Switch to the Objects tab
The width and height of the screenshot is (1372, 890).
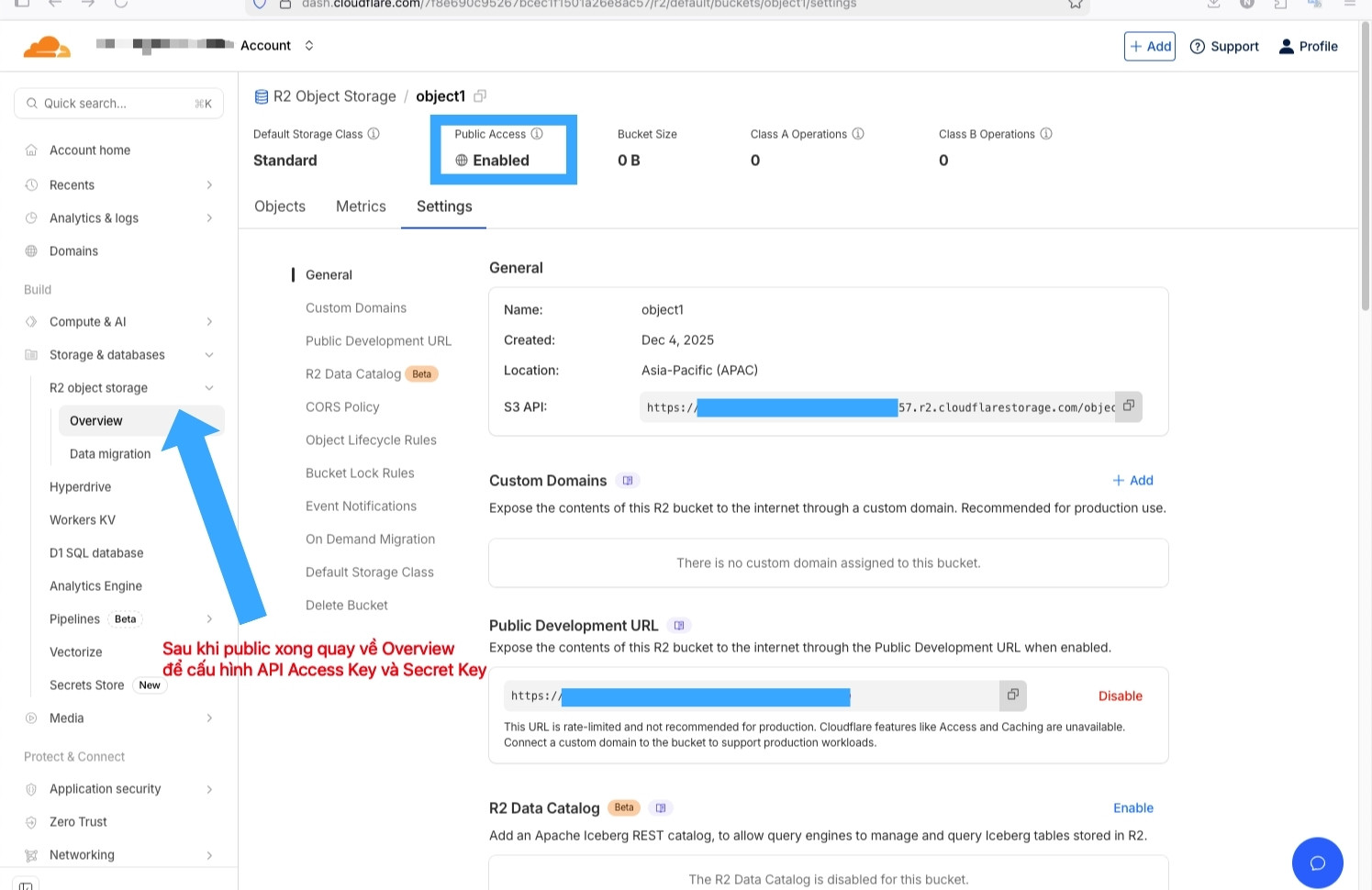click(279, 206)
